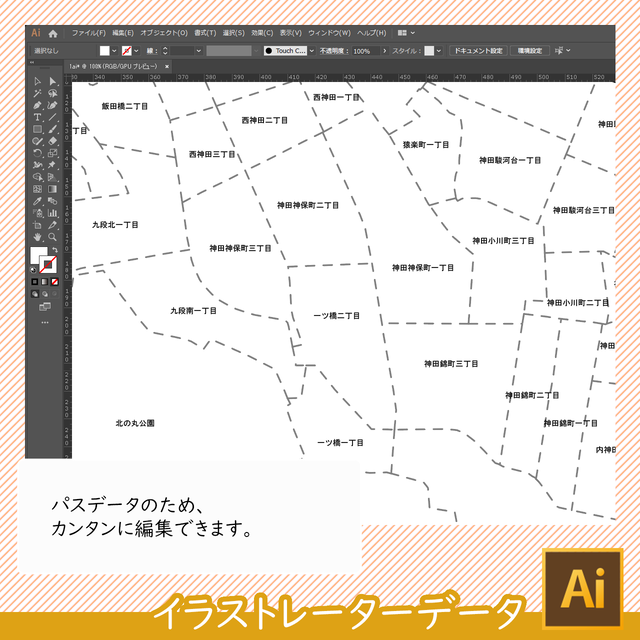This screenshot has height=640, width=640.
Task: Open the Touch Calligraphic brush dropdown
Action: pos(311,51)
